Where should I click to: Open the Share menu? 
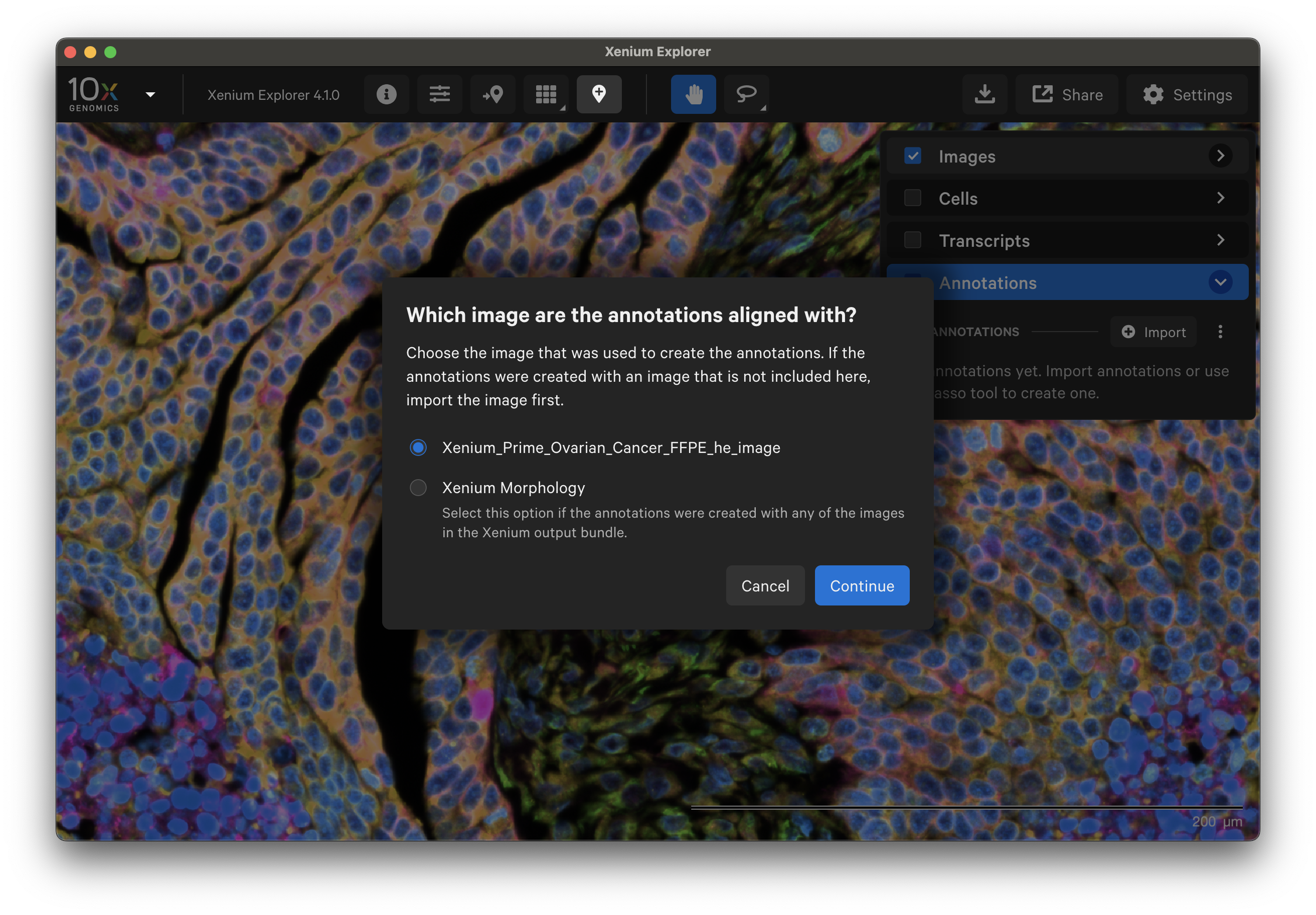pos(1067,94)
